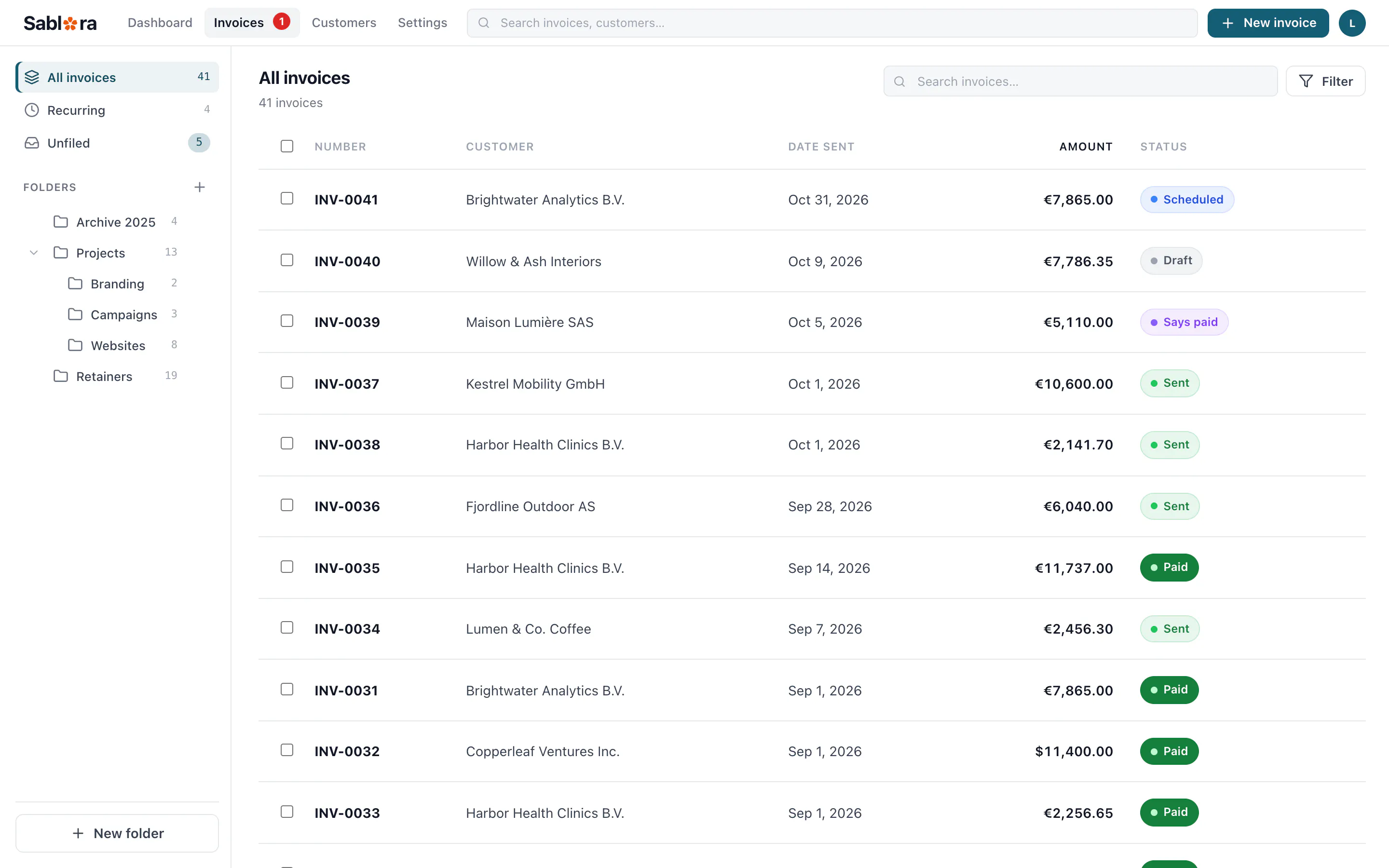The width and height of the screenshot is (1389, 868).
Task: Click the All invoices stack icon
Action: pyautogui.click(x=31, y=77)
